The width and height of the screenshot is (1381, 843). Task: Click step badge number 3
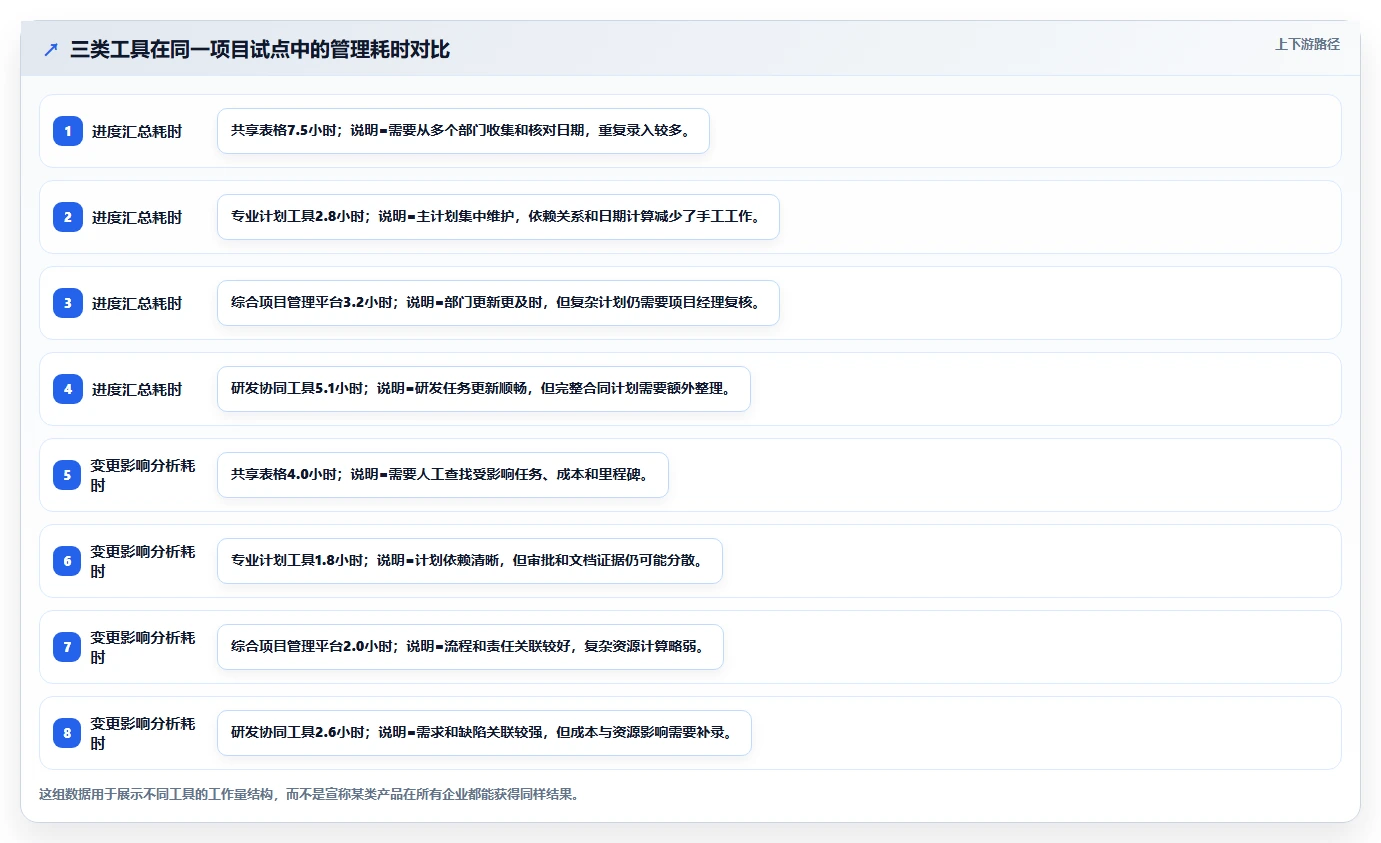click(x=68, y=303)
